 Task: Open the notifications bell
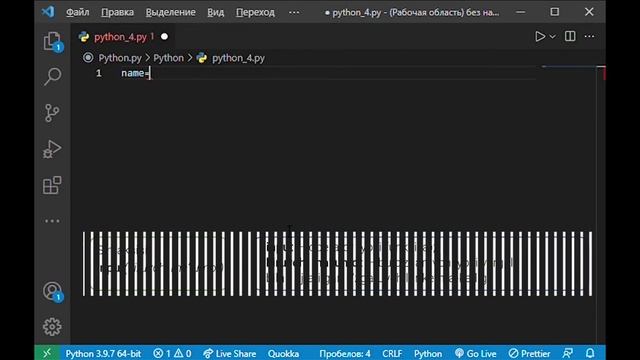[x=590, y=353]
